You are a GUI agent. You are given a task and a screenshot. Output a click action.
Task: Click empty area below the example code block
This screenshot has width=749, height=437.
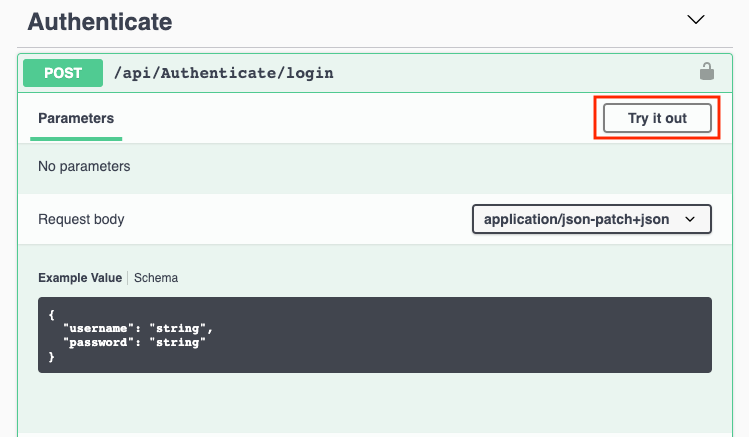[x=374, y=405]
